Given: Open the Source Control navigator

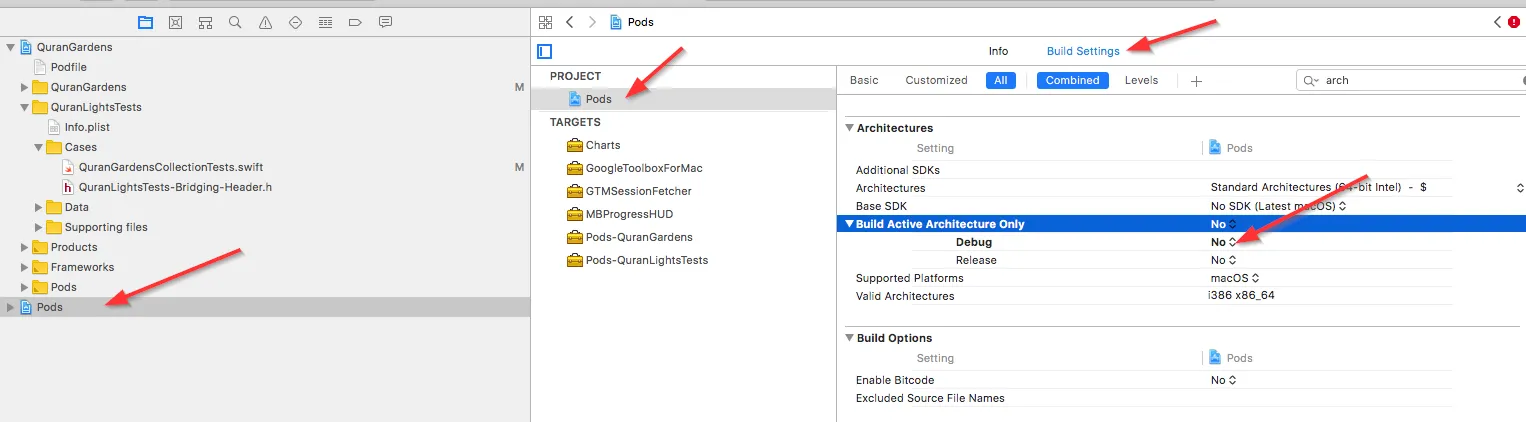Looking at the screenshot, I should [175, 22].
